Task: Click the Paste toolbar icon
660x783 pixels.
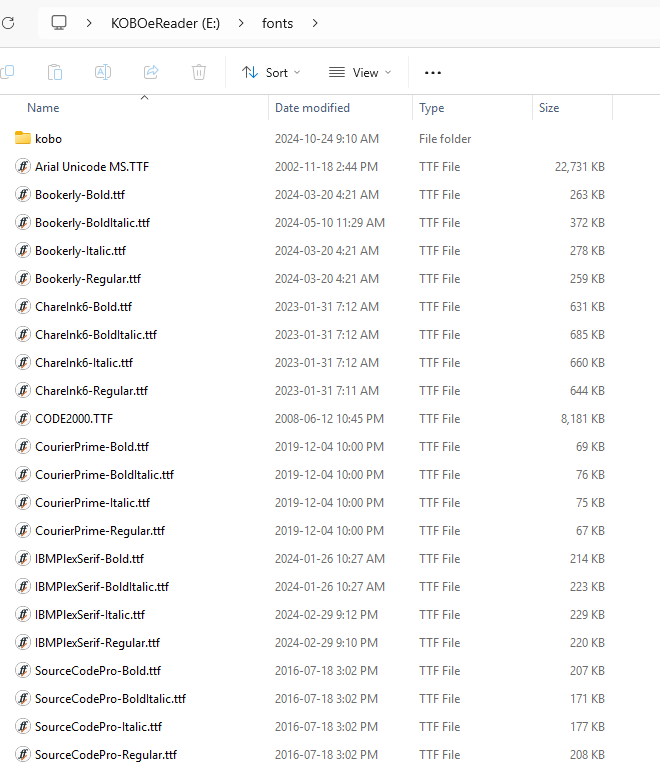Action: [55, 72]
